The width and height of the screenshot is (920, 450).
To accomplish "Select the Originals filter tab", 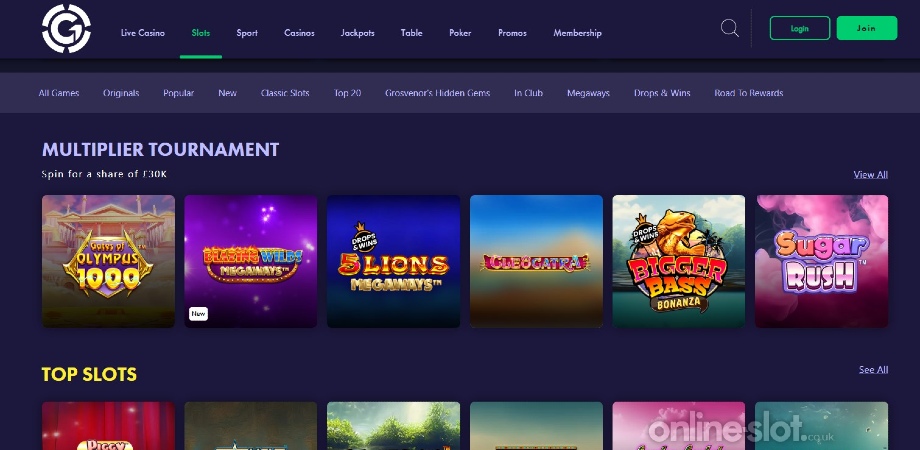I will point(121,93).
